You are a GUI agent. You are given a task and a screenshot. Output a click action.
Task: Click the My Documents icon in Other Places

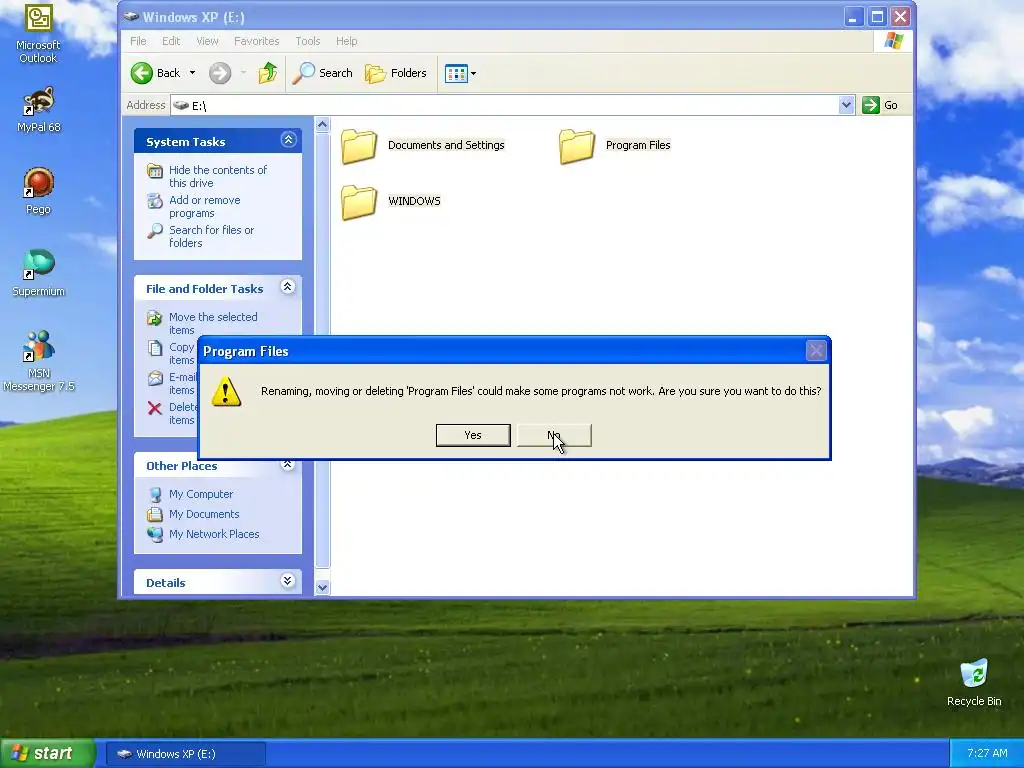tap(155, 515)
